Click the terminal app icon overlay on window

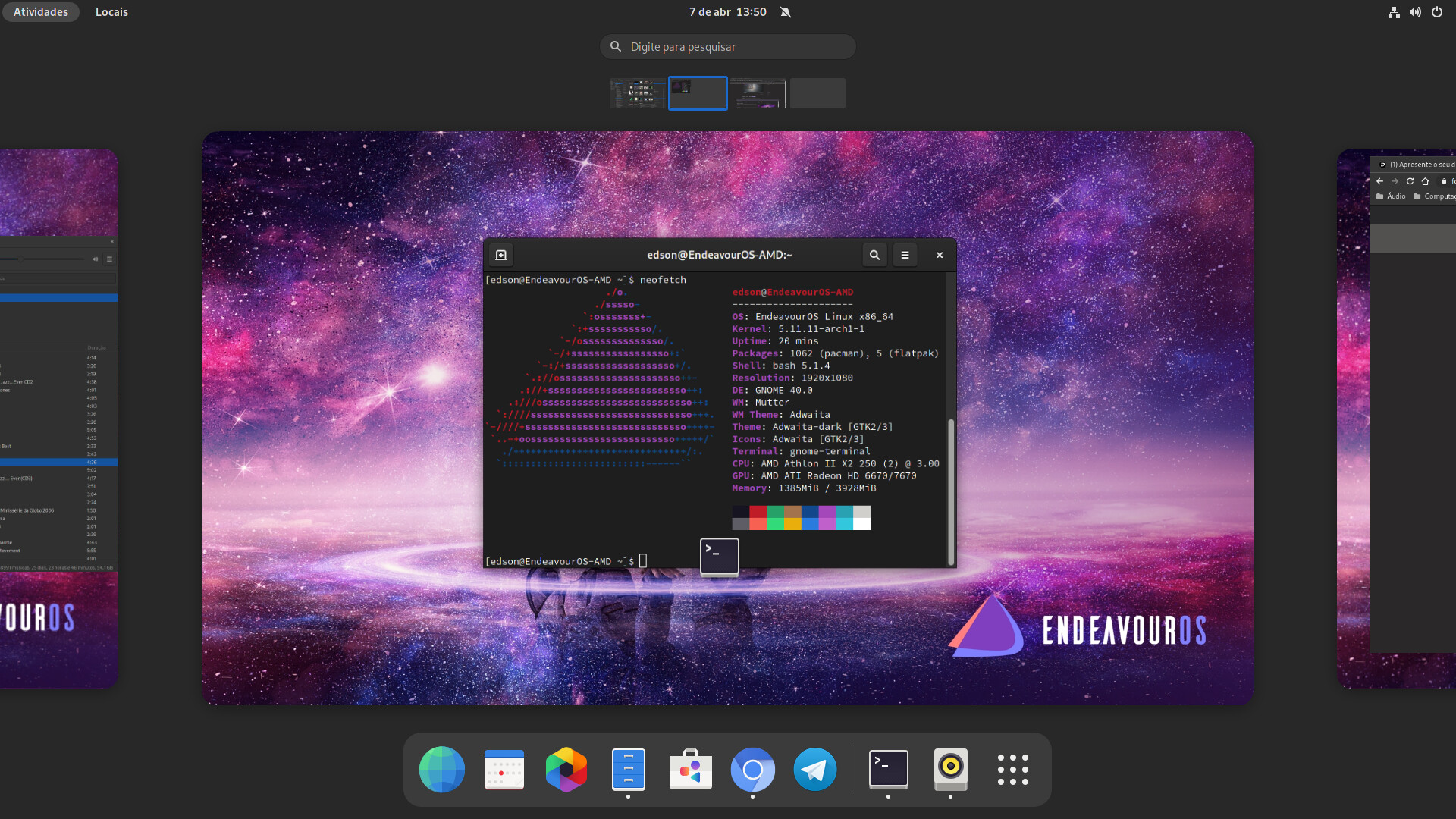tap(720, 557)
